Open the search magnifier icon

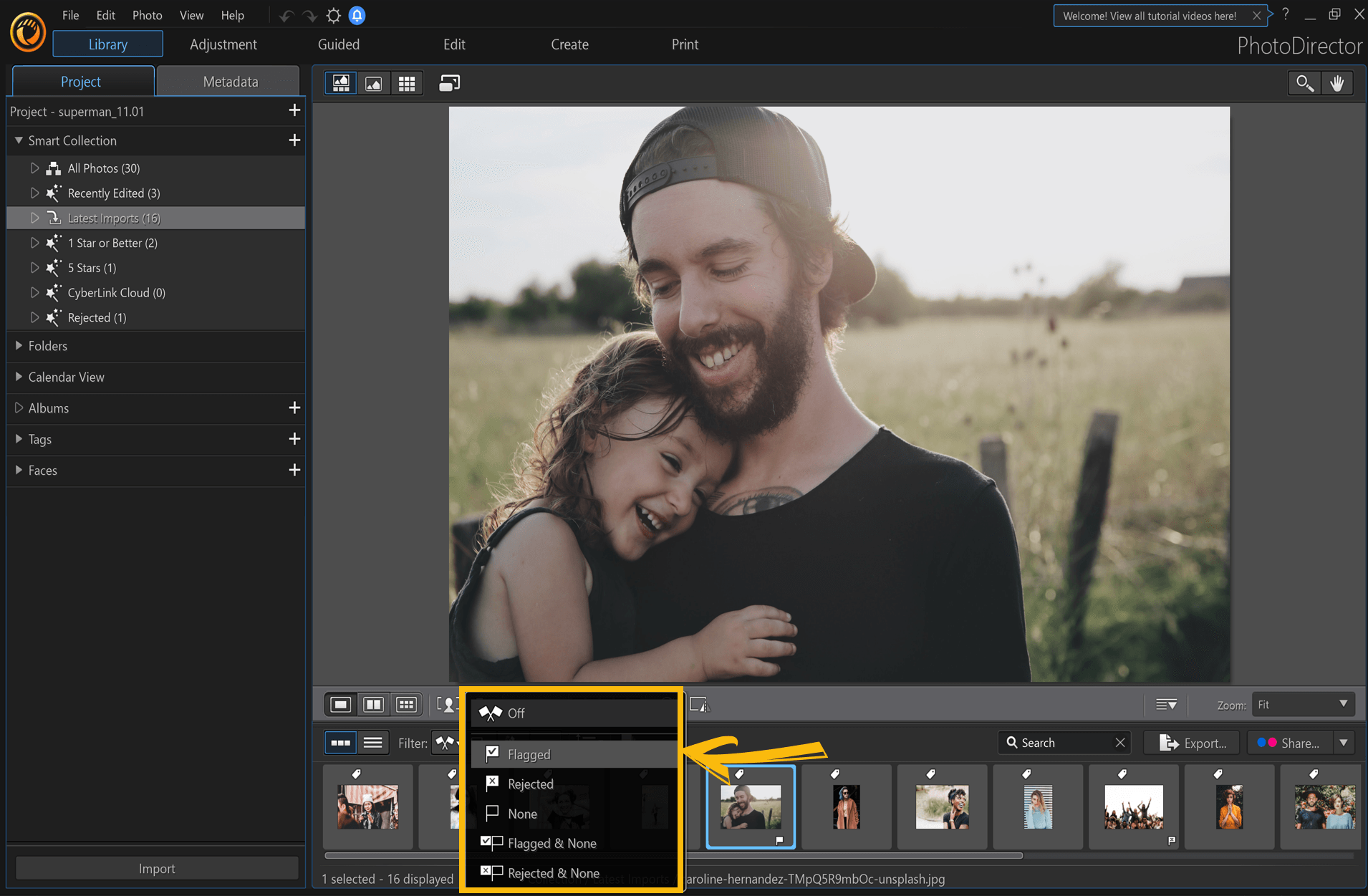click(1304, 82)
